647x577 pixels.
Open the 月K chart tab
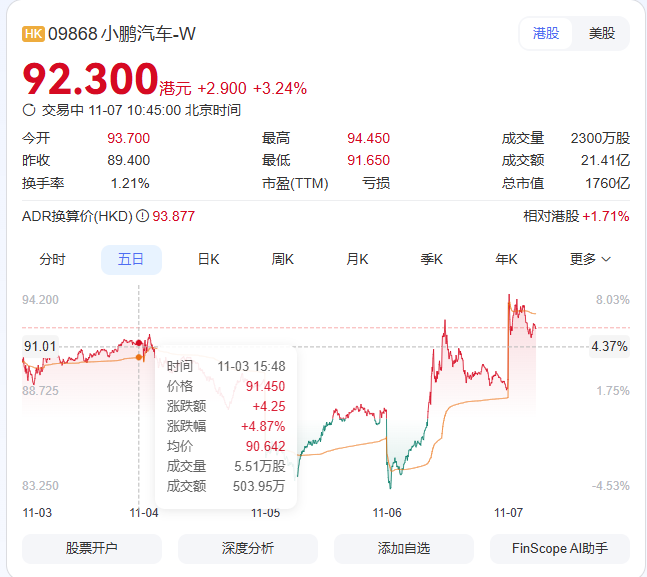357,260
